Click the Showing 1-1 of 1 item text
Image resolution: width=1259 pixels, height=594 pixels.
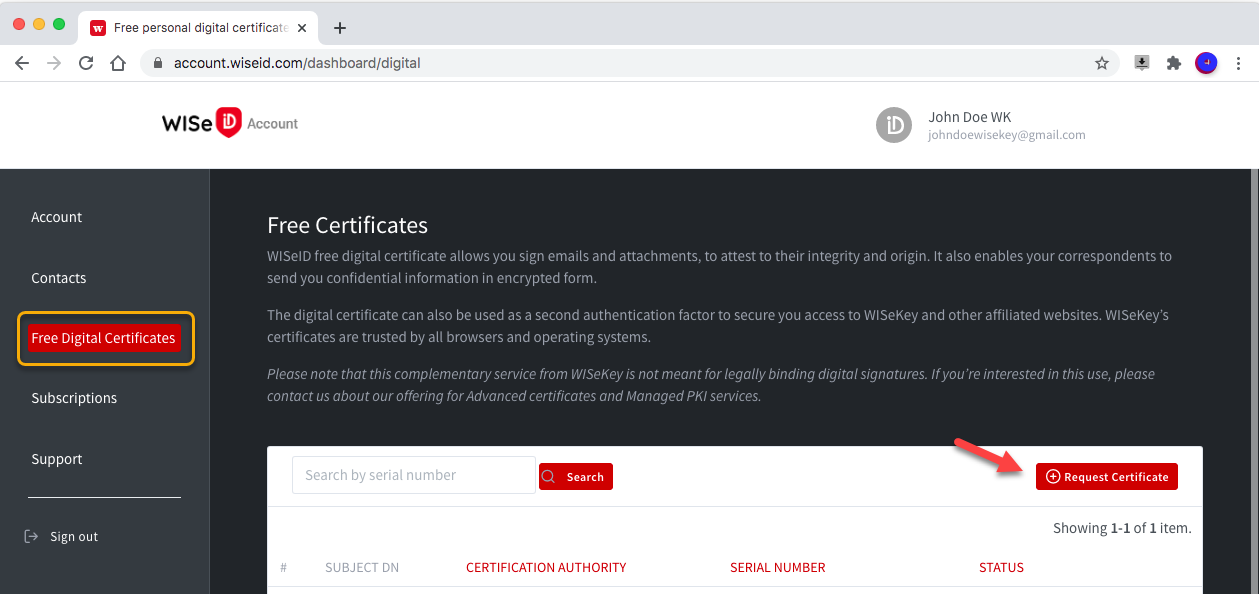pyautogui.click(x=1122, y=528)
